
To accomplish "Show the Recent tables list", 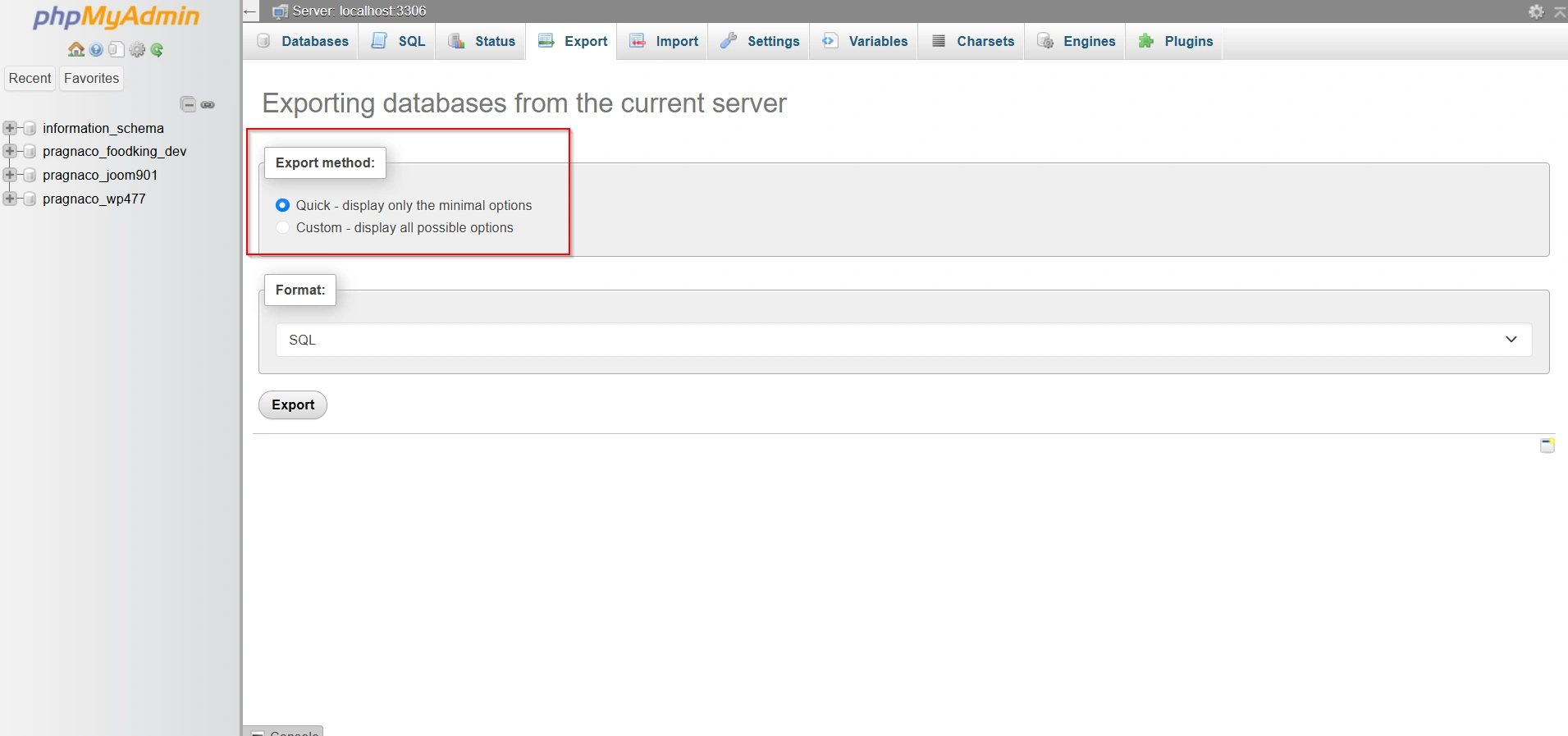I will (x=30, y=79).
